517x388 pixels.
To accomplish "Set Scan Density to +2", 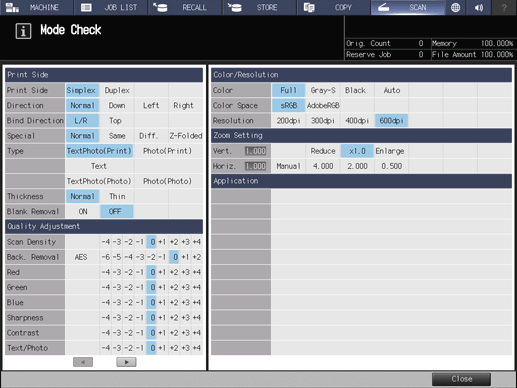I will point(174,242).
